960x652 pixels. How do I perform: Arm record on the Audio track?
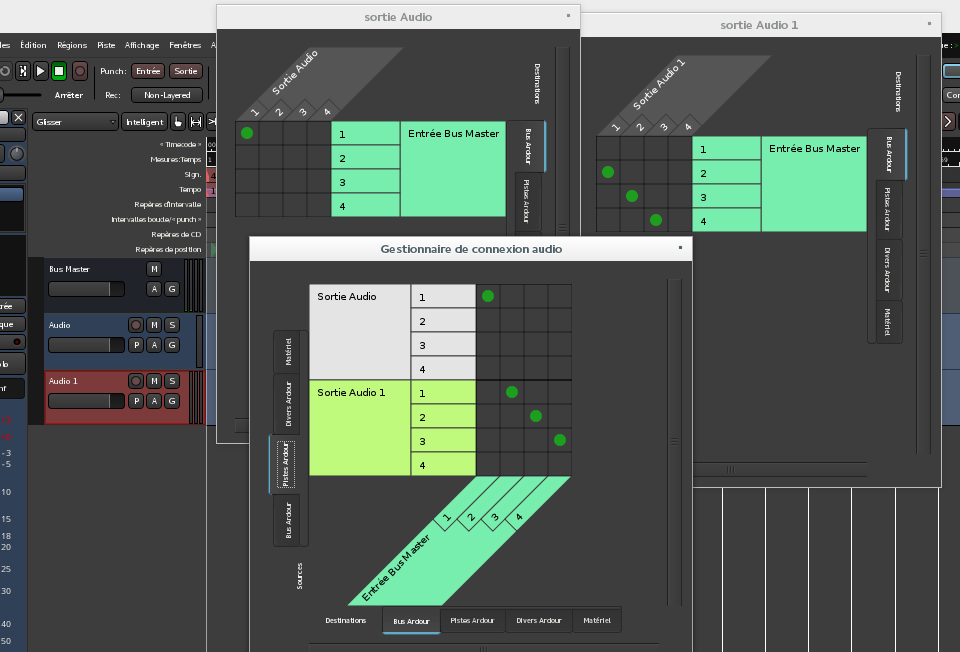[136, 324]
